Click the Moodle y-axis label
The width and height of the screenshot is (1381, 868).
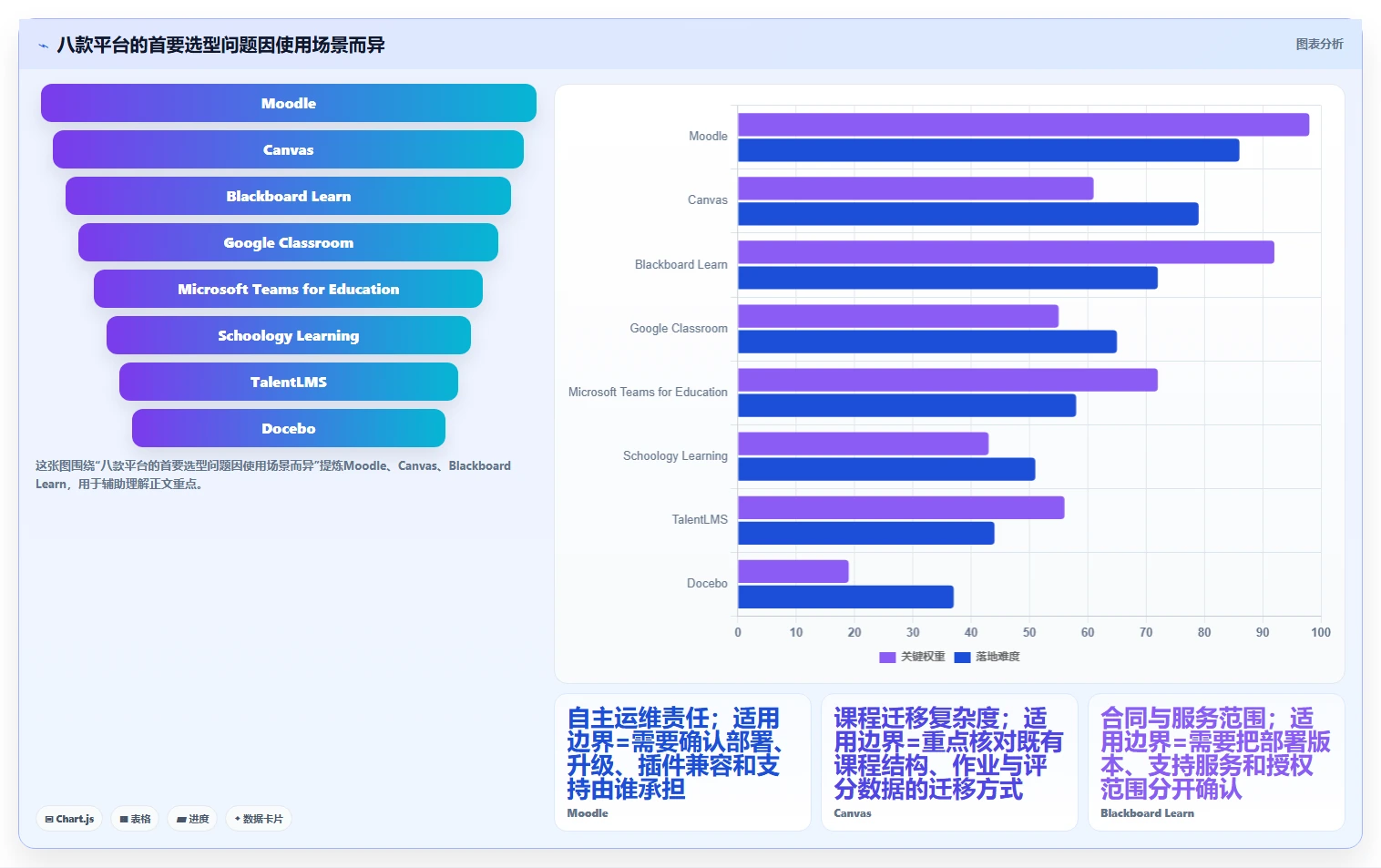(708, 137)
